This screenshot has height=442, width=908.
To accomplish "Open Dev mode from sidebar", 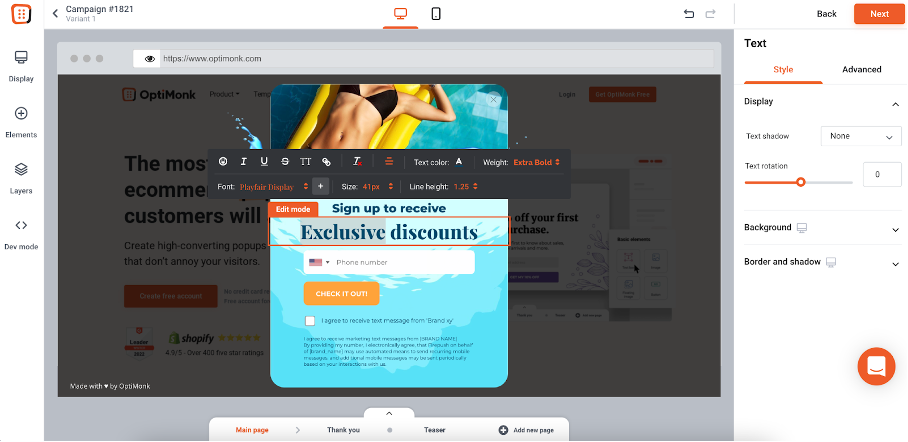I will (x=21, y=235).
